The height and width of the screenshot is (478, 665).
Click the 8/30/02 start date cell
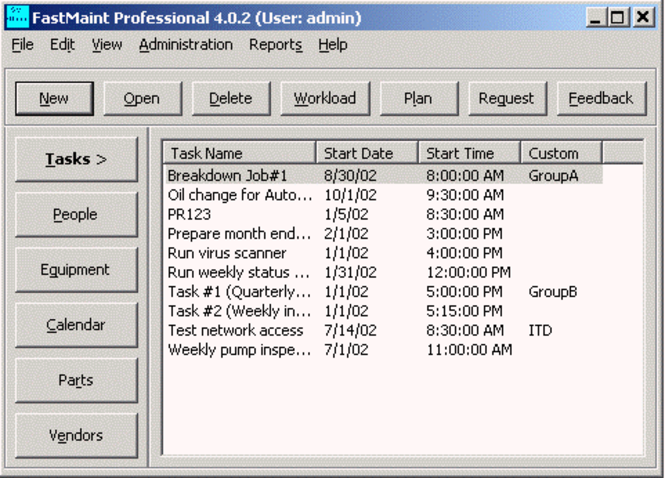350,176
